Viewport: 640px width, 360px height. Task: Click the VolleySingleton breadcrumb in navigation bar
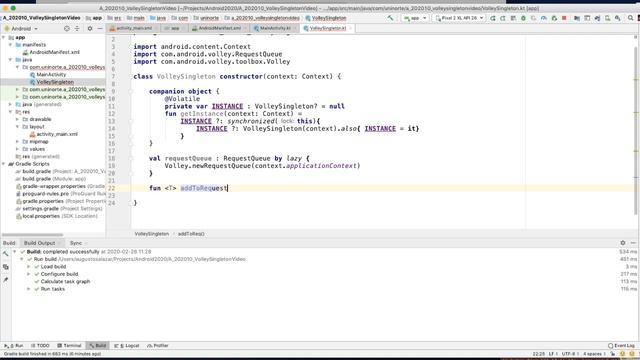pyautogui.click(x=325, y=18)
